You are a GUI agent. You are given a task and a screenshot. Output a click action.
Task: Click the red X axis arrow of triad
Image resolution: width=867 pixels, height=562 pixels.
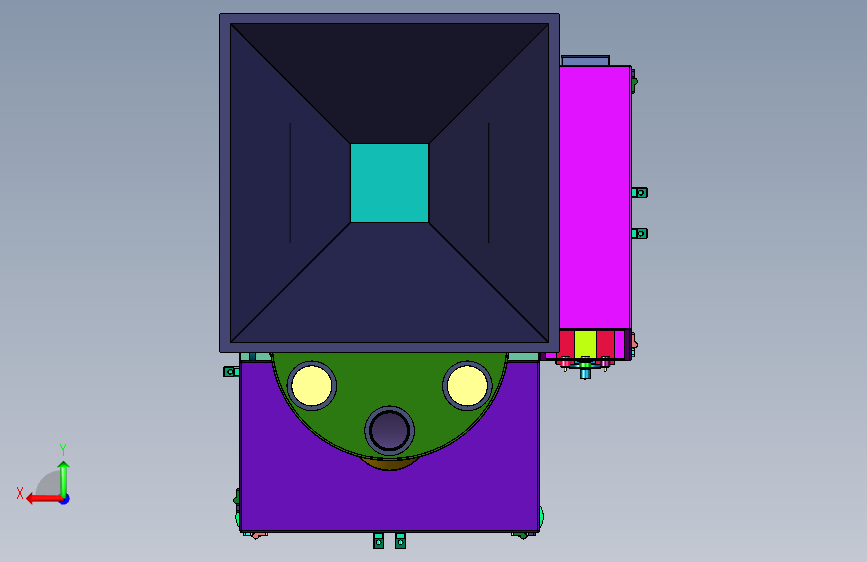pos(44,499)
